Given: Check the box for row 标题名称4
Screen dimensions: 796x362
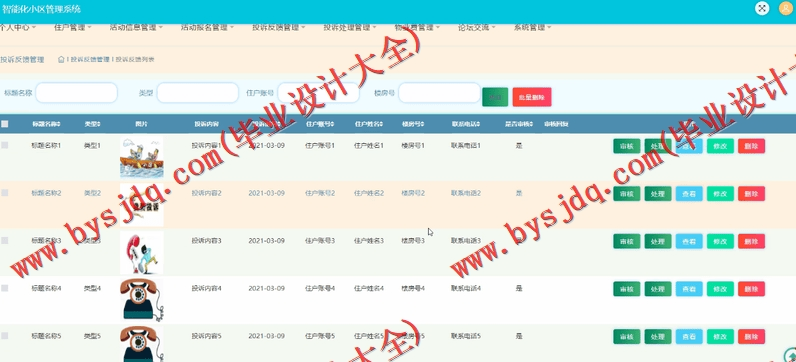Looking at the screenshot, I should pos(5,288).
